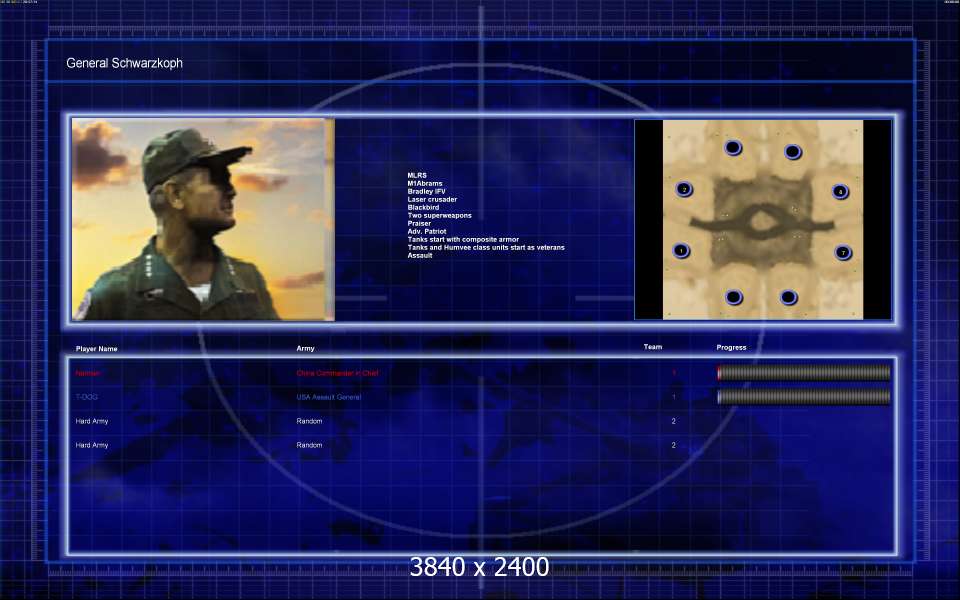Click the dark center of the map preview
Viewport: 960px width, 600px height.
[x=762, y=222]
